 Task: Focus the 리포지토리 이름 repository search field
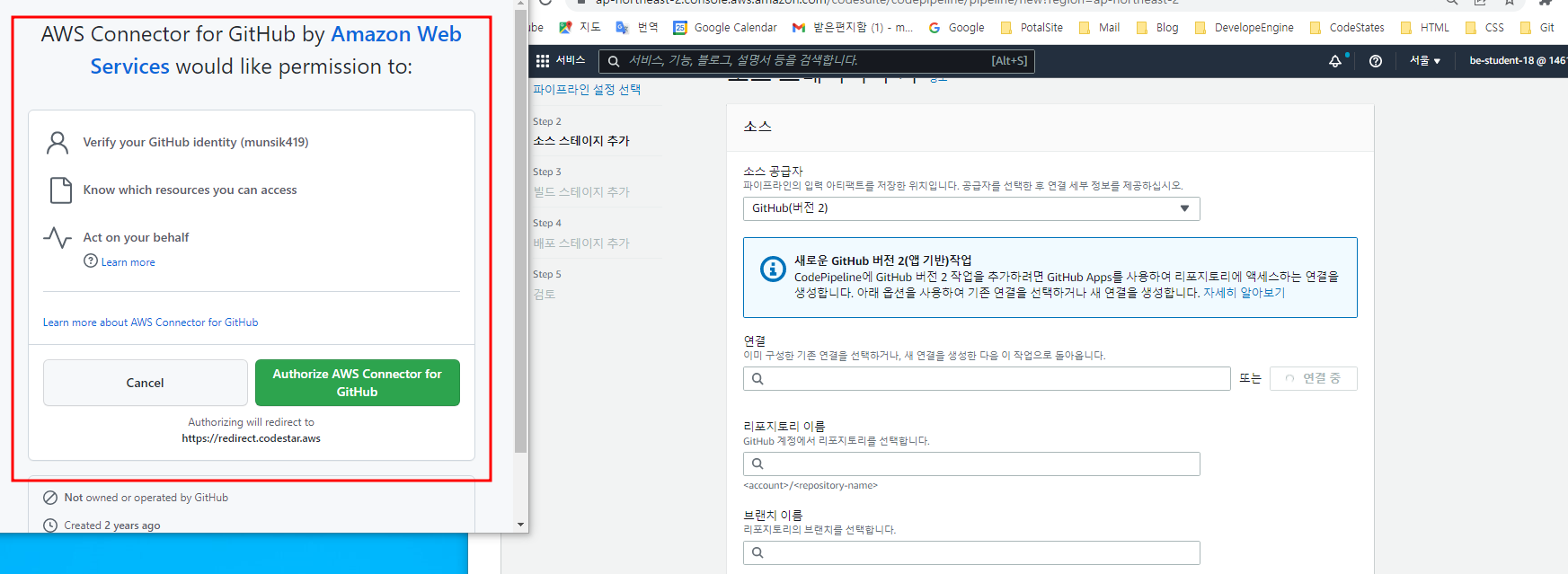[971, 464]
